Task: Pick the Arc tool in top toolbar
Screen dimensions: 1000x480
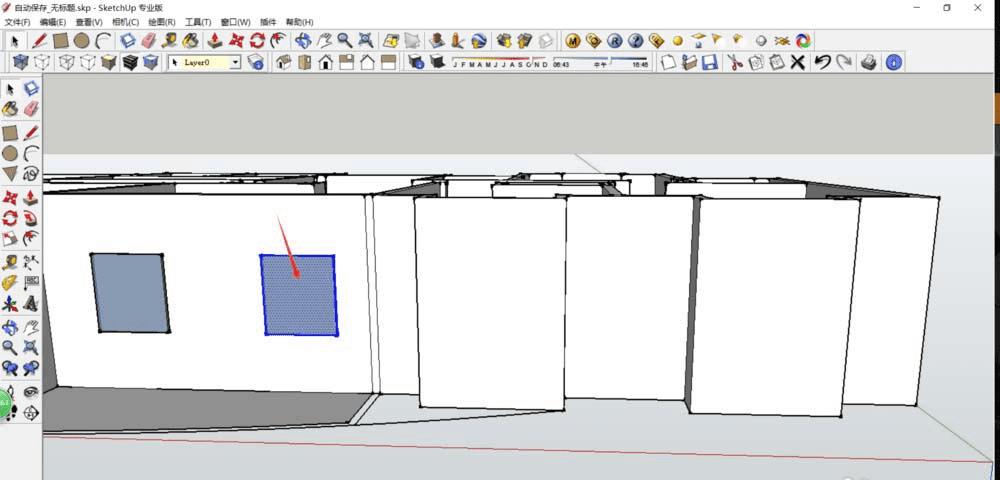Action: tap(103, 41)
